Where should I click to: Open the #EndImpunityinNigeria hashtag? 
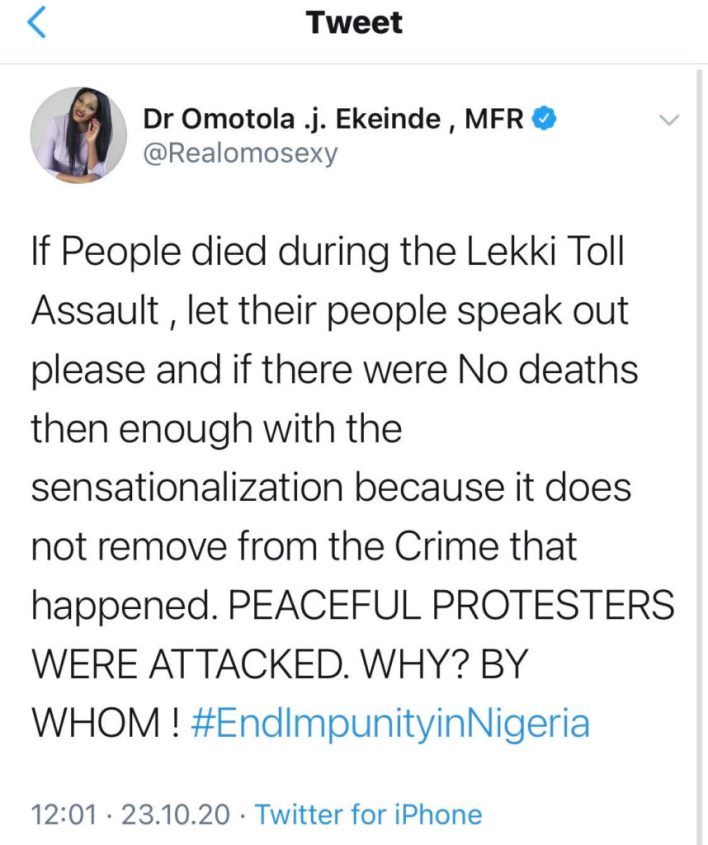click(x=388, y=722)
